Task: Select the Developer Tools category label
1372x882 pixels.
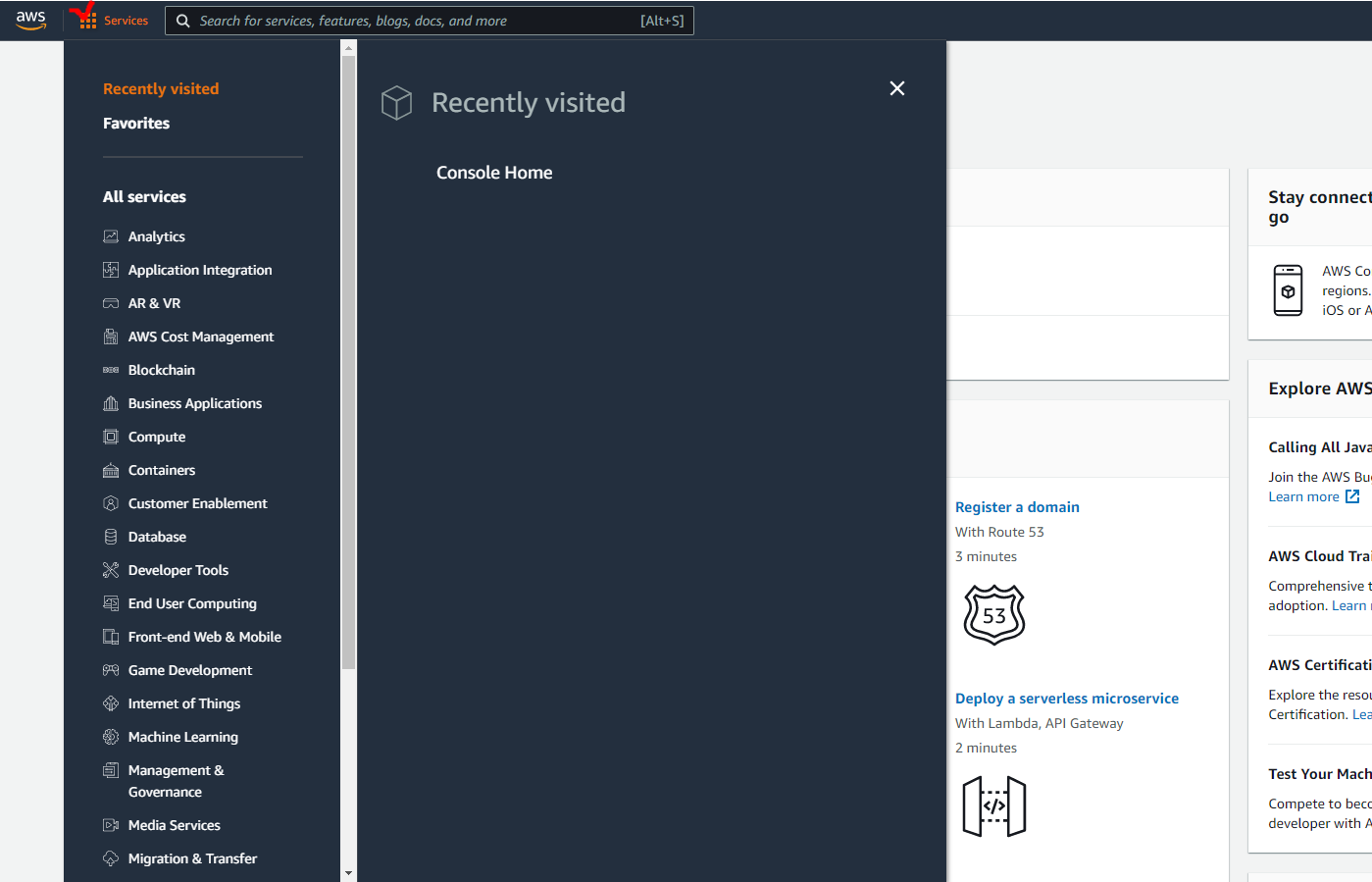Action: pyautogui.click(x=178, y=570)
